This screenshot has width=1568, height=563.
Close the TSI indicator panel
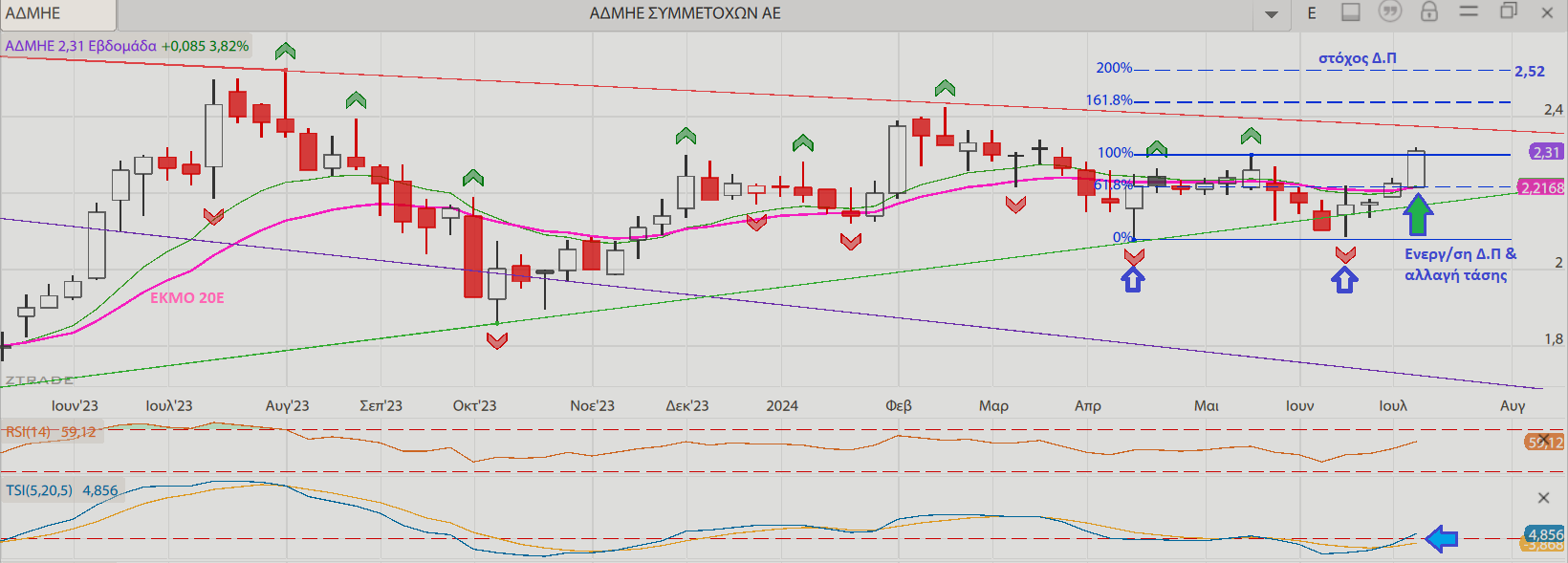[1543, 498]
